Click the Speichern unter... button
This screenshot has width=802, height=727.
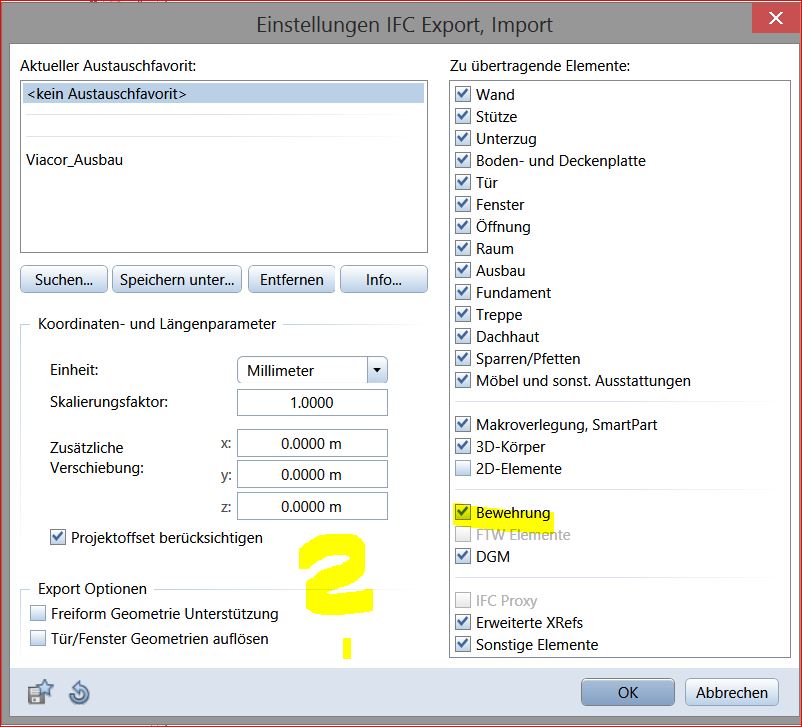tap(177, 280)
